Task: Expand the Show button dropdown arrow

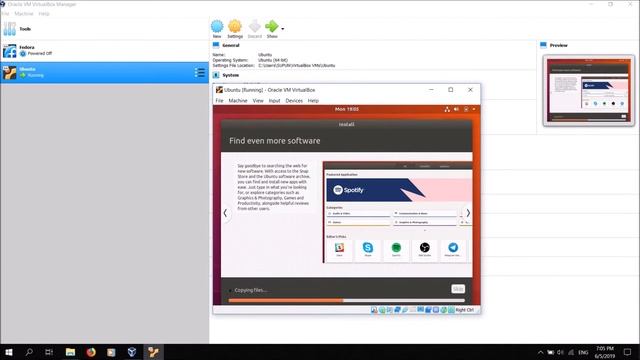Action: tap(282, 29)
